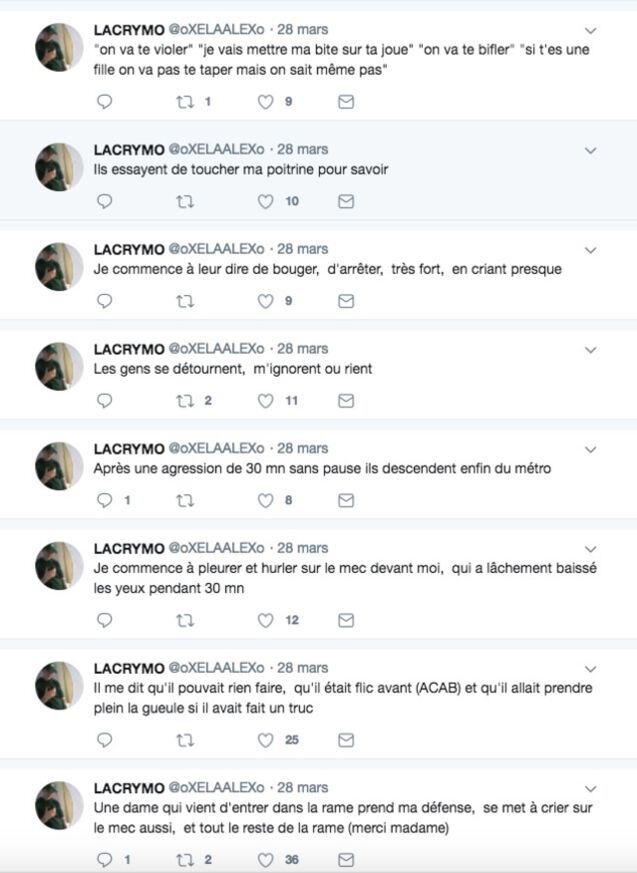The height and width of the screenshot is (873, 637).
Task: Reply to the "on va te violer" tweet
Action: click(105, 101)
